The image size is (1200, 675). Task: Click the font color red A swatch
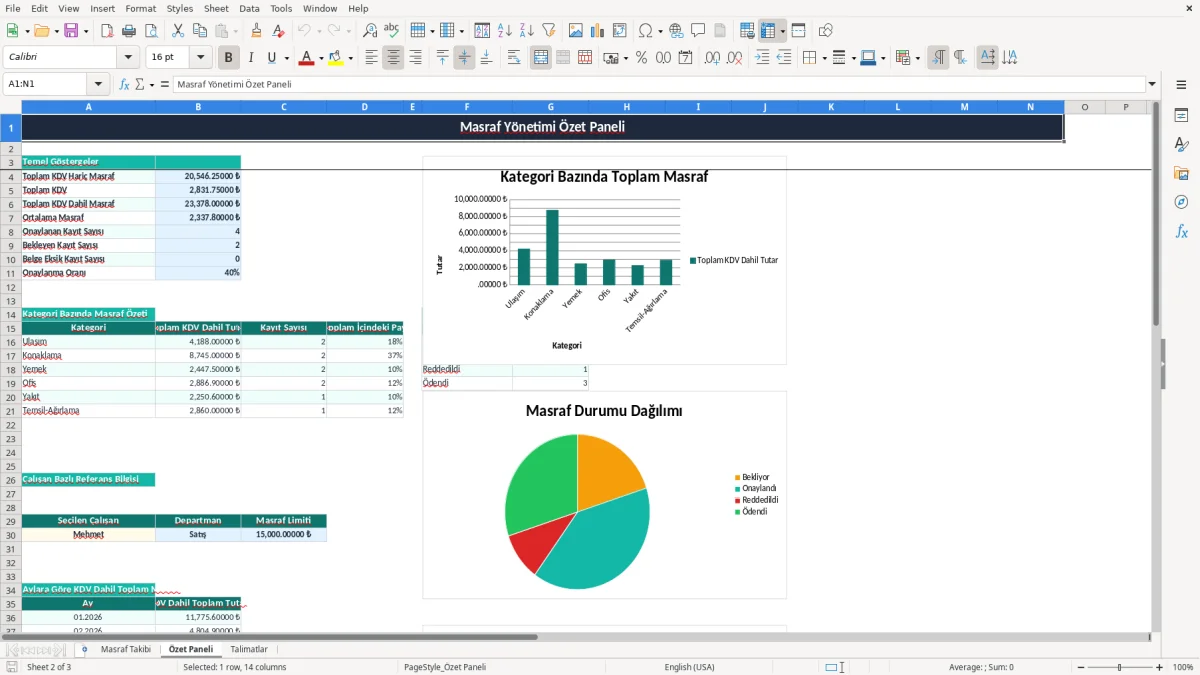point(306,58)
